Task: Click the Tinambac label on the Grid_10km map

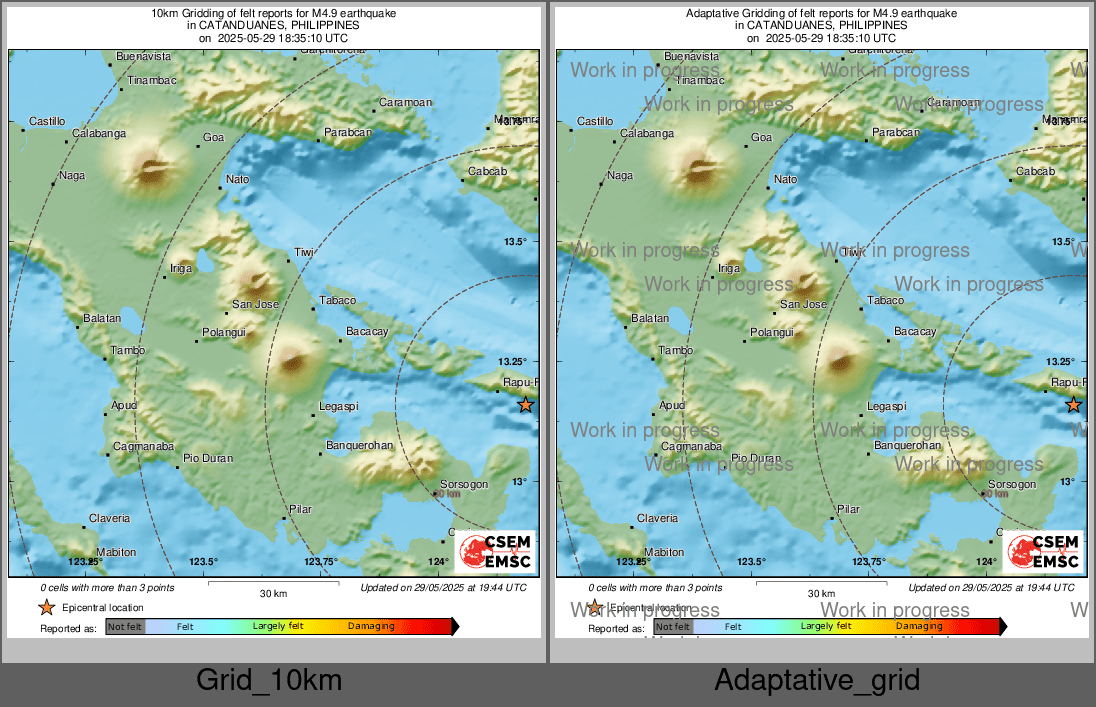Action: pyautogui.click(x=152, y=80)
